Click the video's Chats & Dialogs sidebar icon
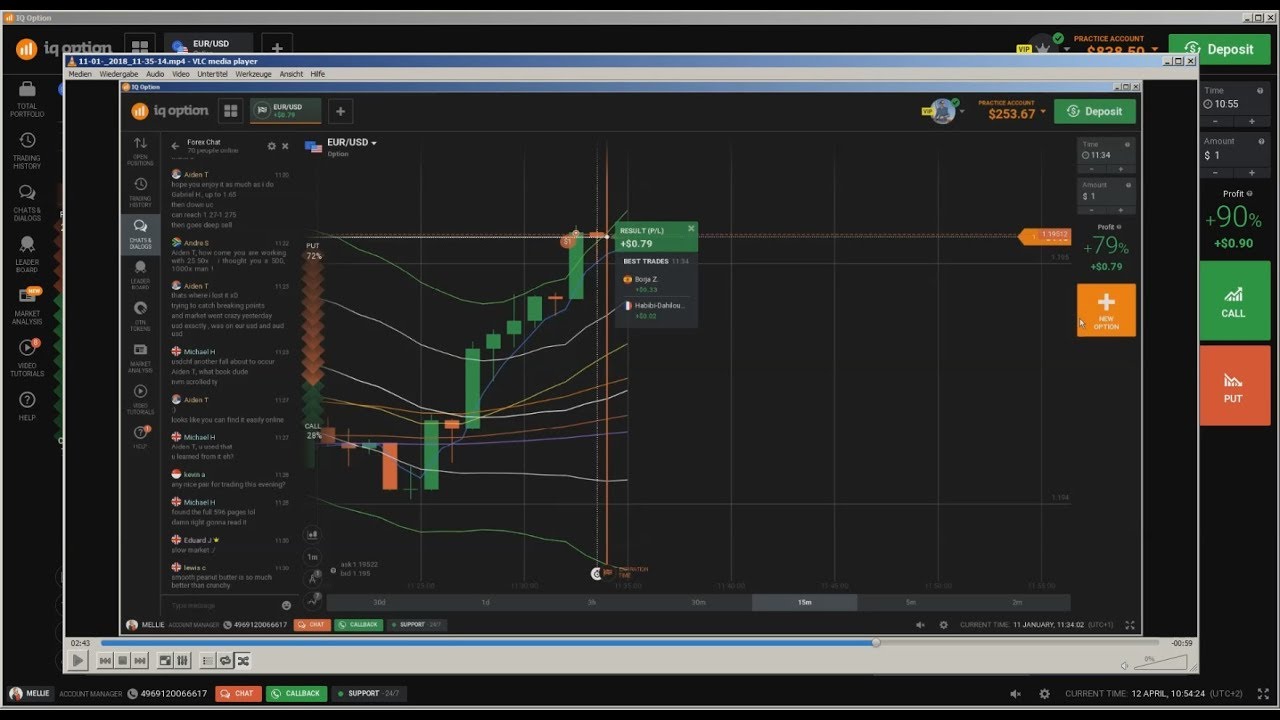The height and width of the screenshot is (720, 1280). (140, 232)
